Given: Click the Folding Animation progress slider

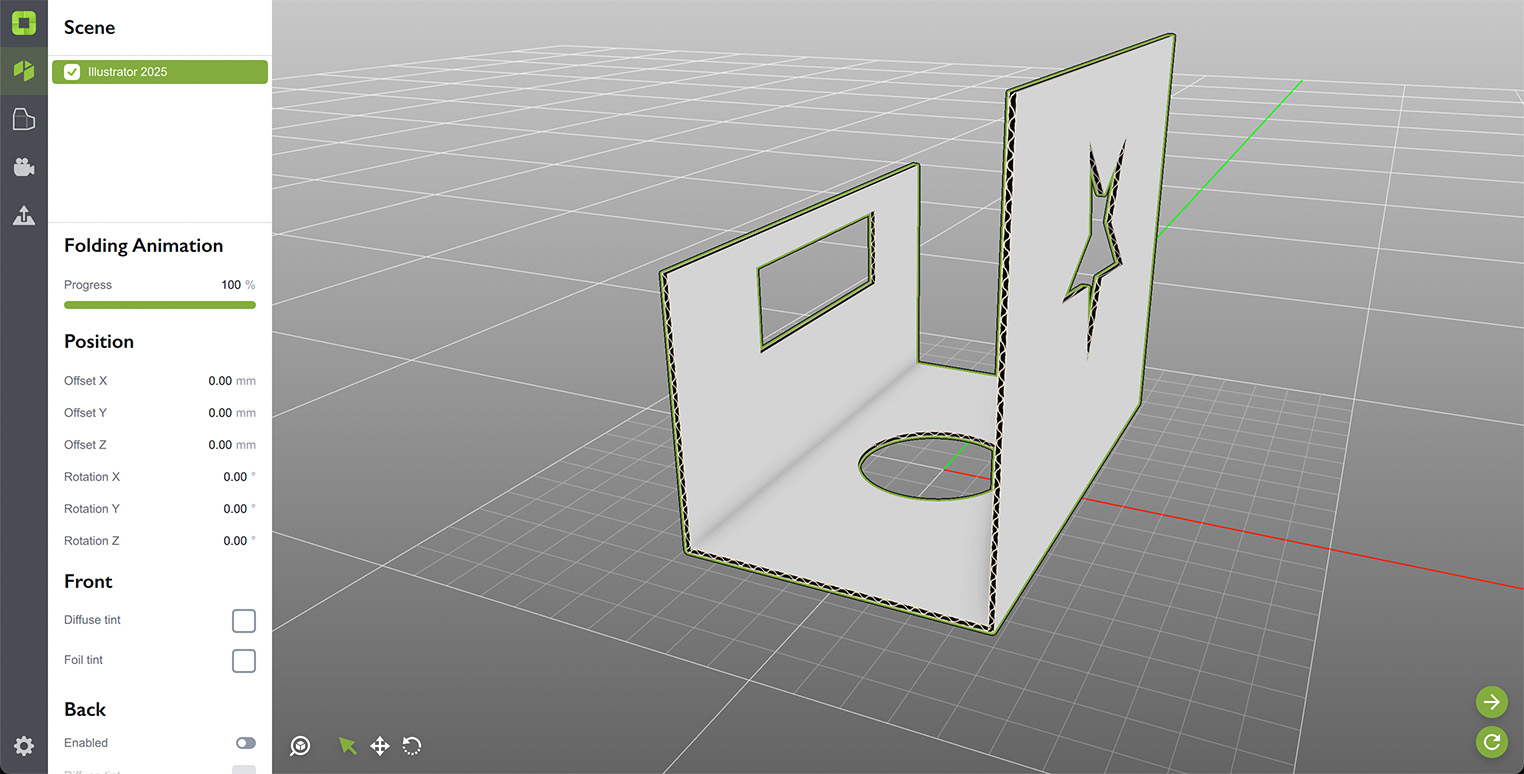Looking at the screenshot, I should pyautogui.click(x=160, y=305).
